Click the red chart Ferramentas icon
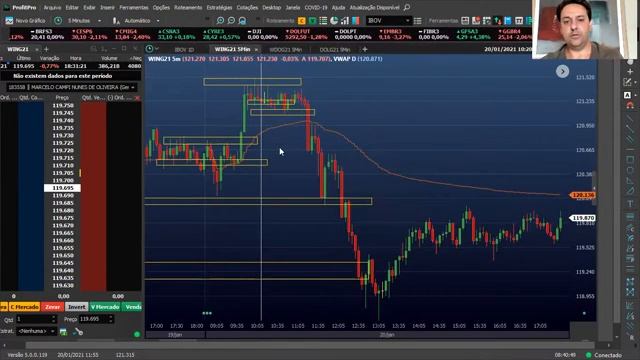The width and height of the screenshot is (640, 360). (476, 21)
